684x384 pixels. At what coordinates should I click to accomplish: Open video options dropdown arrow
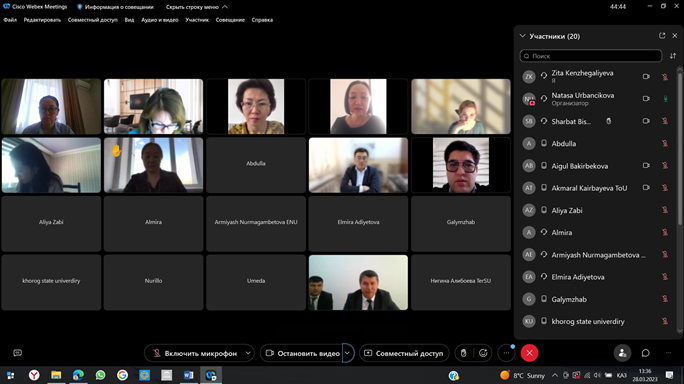pos(348,353)
